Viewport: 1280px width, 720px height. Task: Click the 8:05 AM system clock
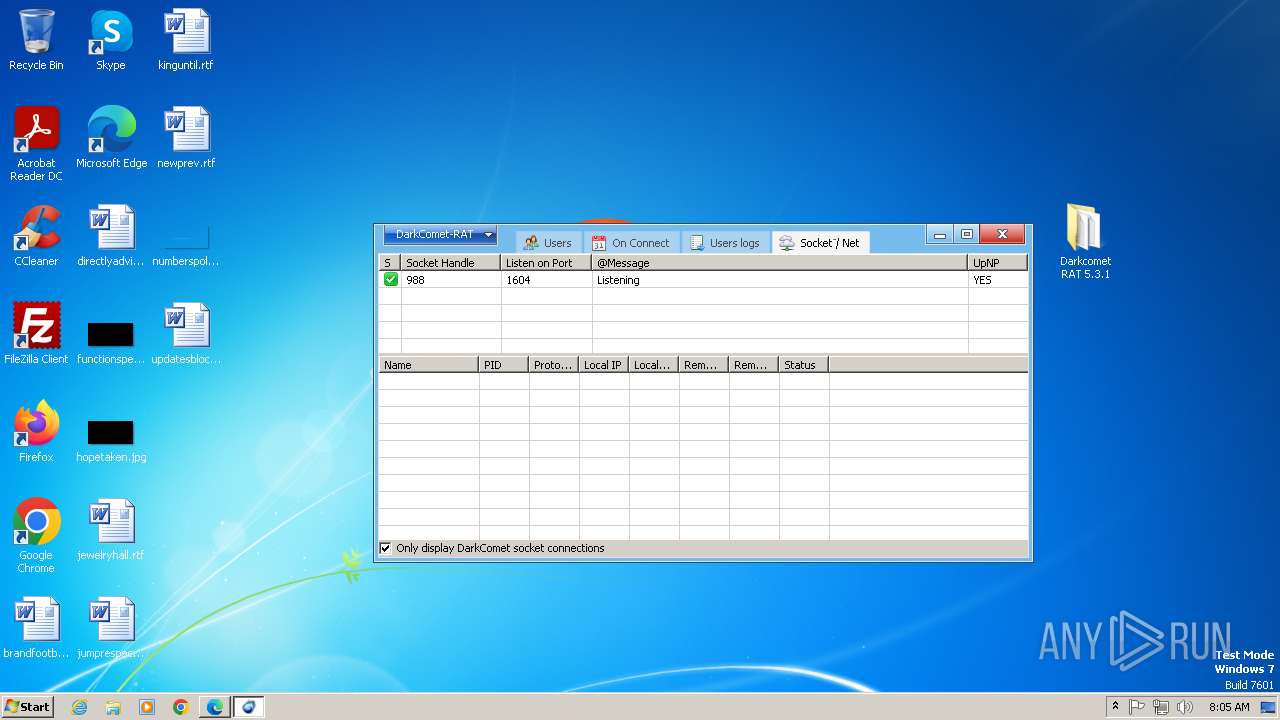click(1229, 707)
